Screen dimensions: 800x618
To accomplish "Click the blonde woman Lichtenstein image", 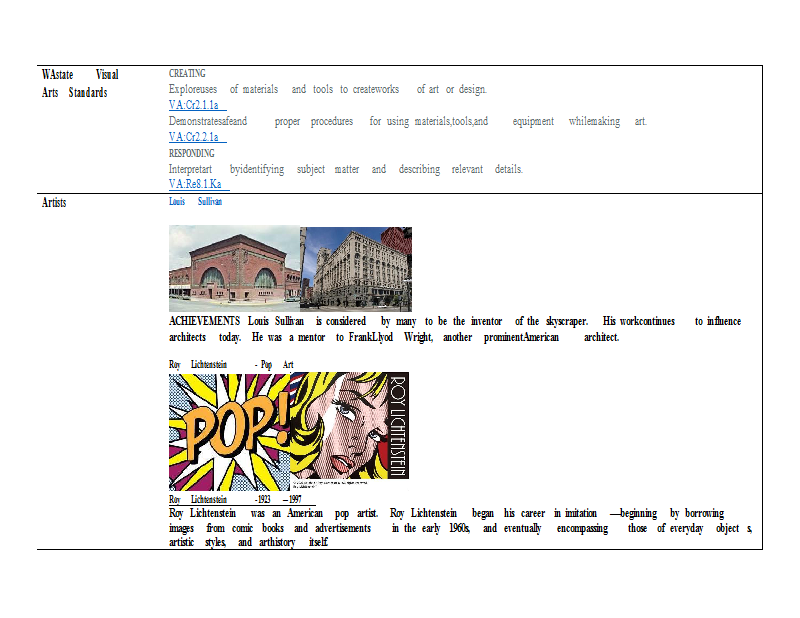I will tap(349, 426).
